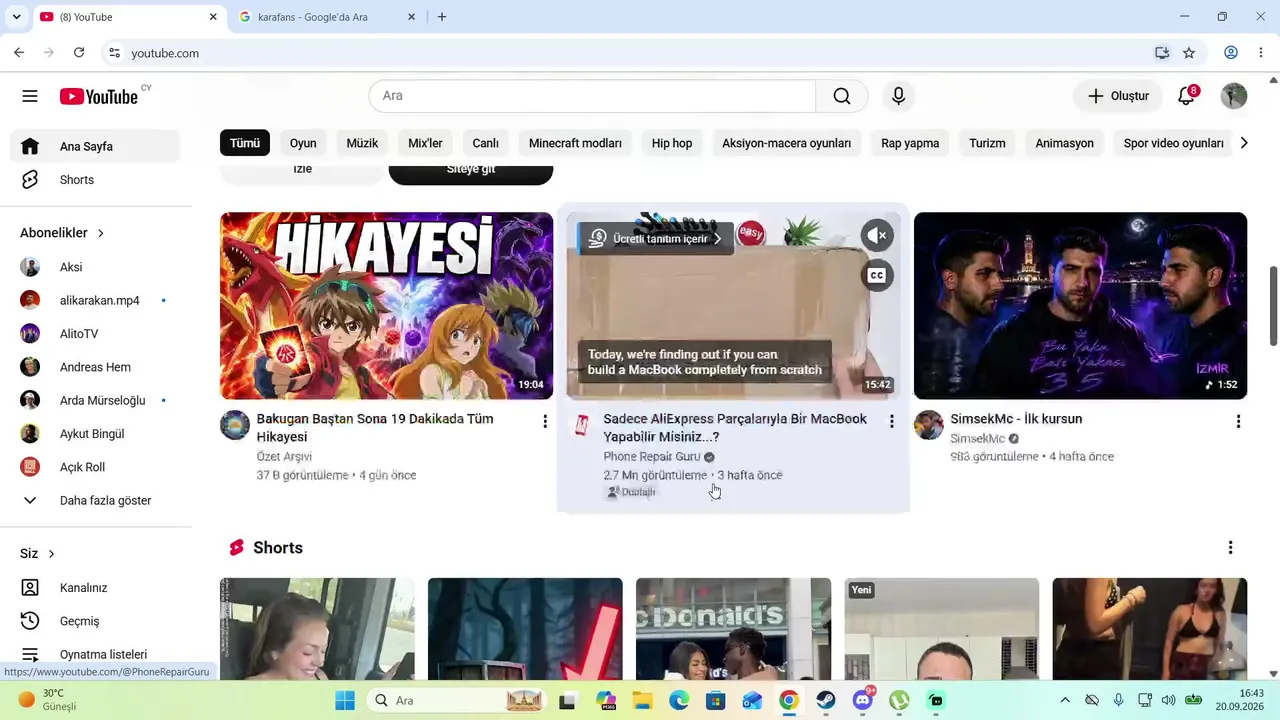
Task: Click the page vertical scrollbar
Action: (1272, 306)
